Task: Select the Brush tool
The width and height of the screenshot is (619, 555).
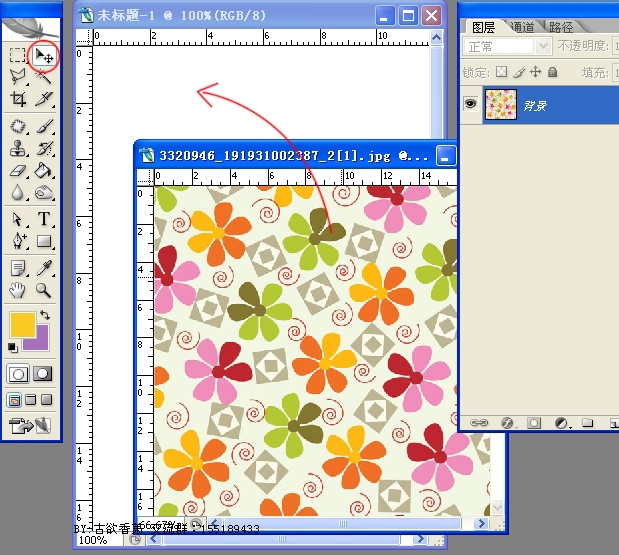Action: (x=44, y=126)
